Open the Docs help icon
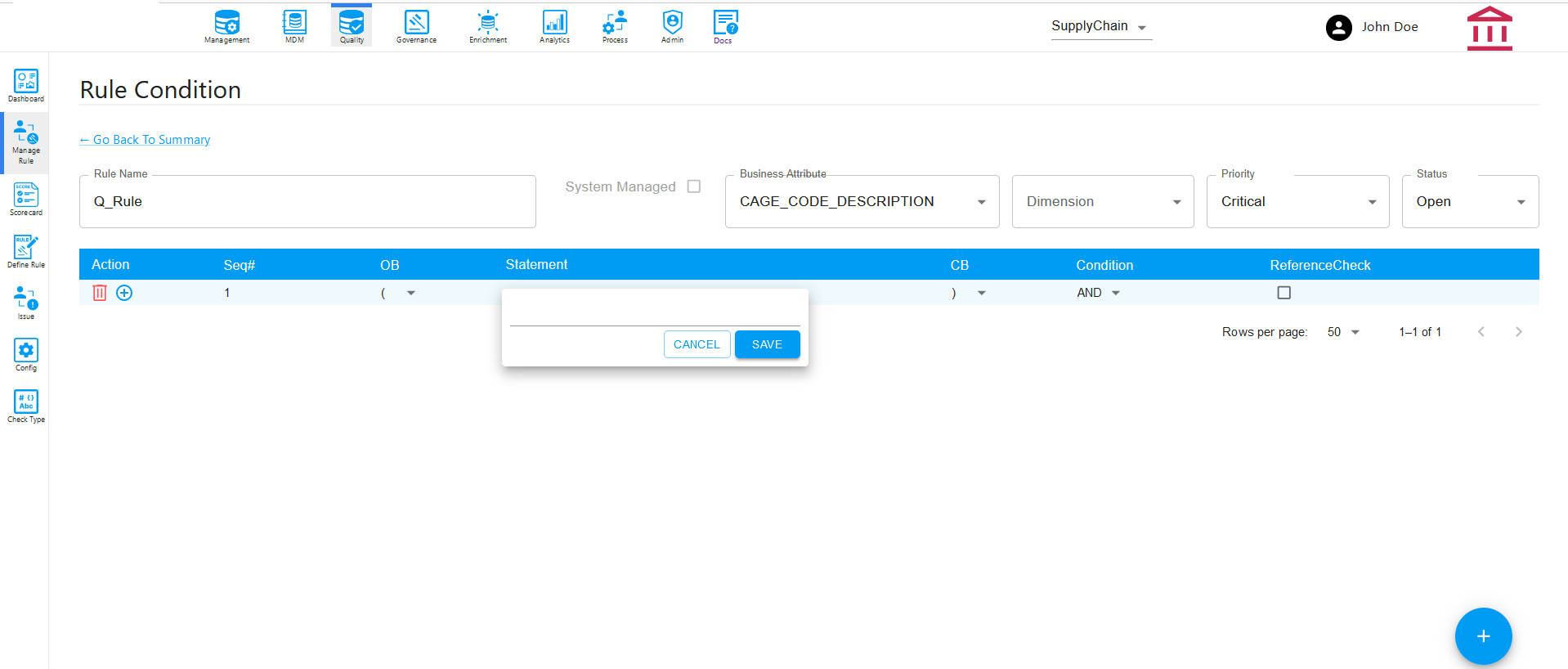Screen dimensions: 1568x669 coord(724,26)
